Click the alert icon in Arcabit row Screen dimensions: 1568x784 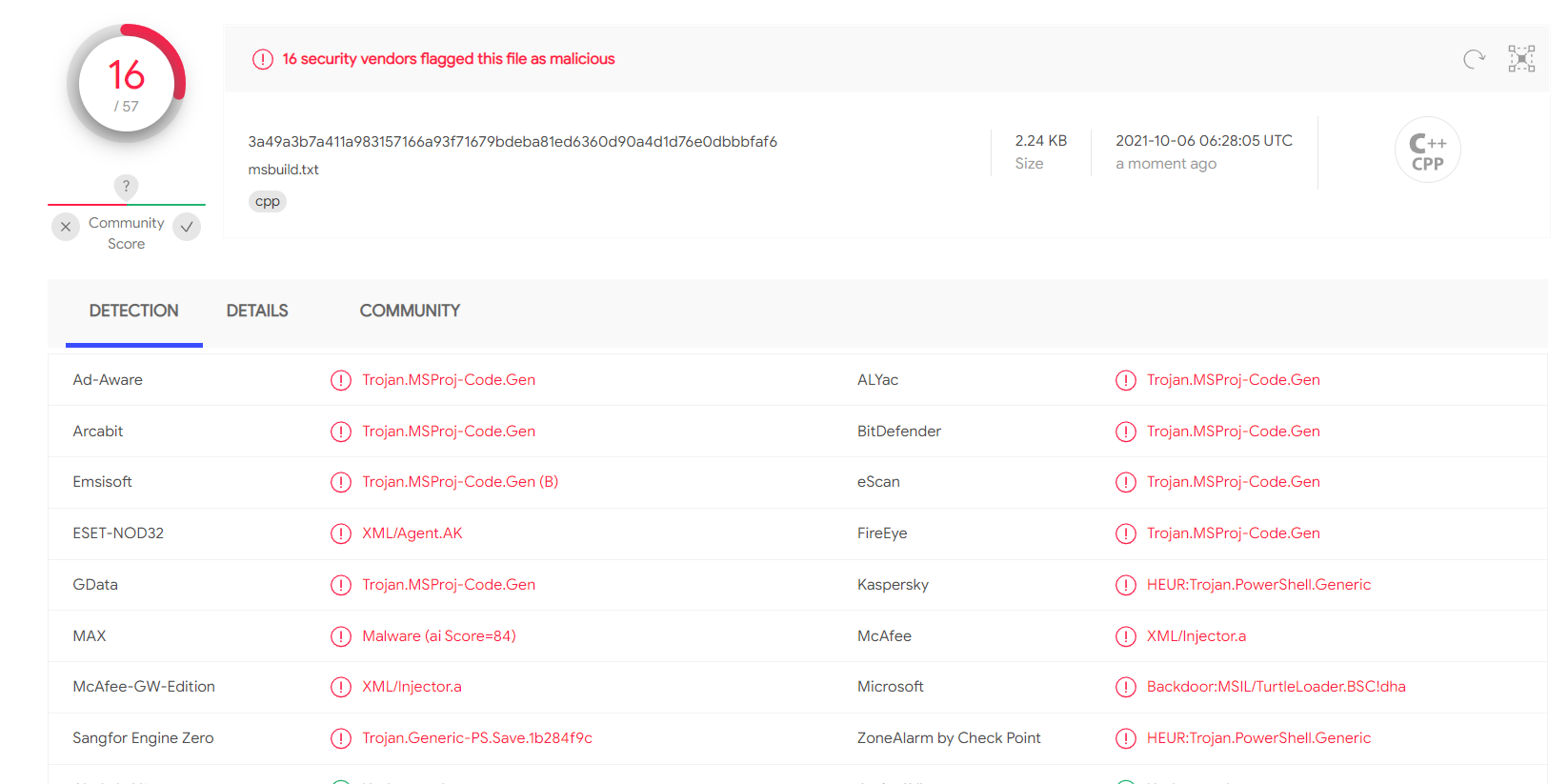click(x=341, y=432)
